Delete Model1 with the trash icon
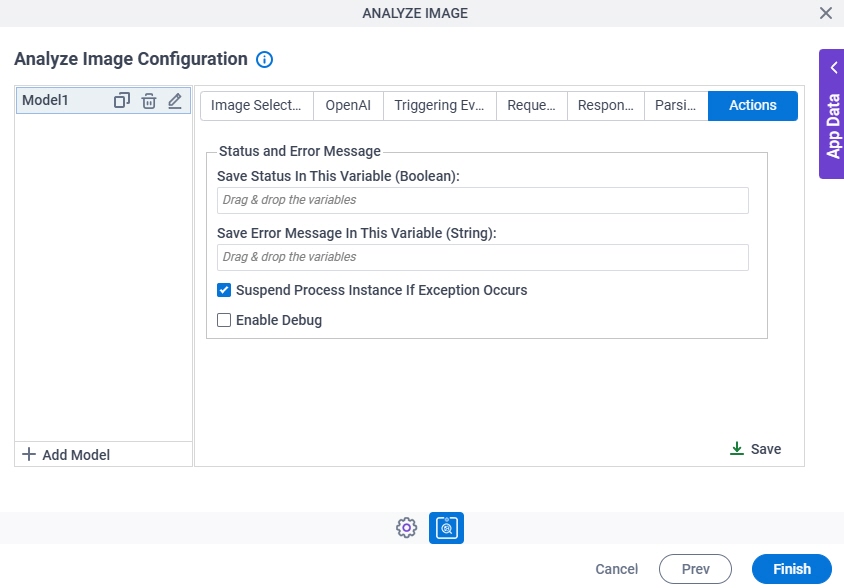Viewport: 844px width, 588px height. [149, 101]
